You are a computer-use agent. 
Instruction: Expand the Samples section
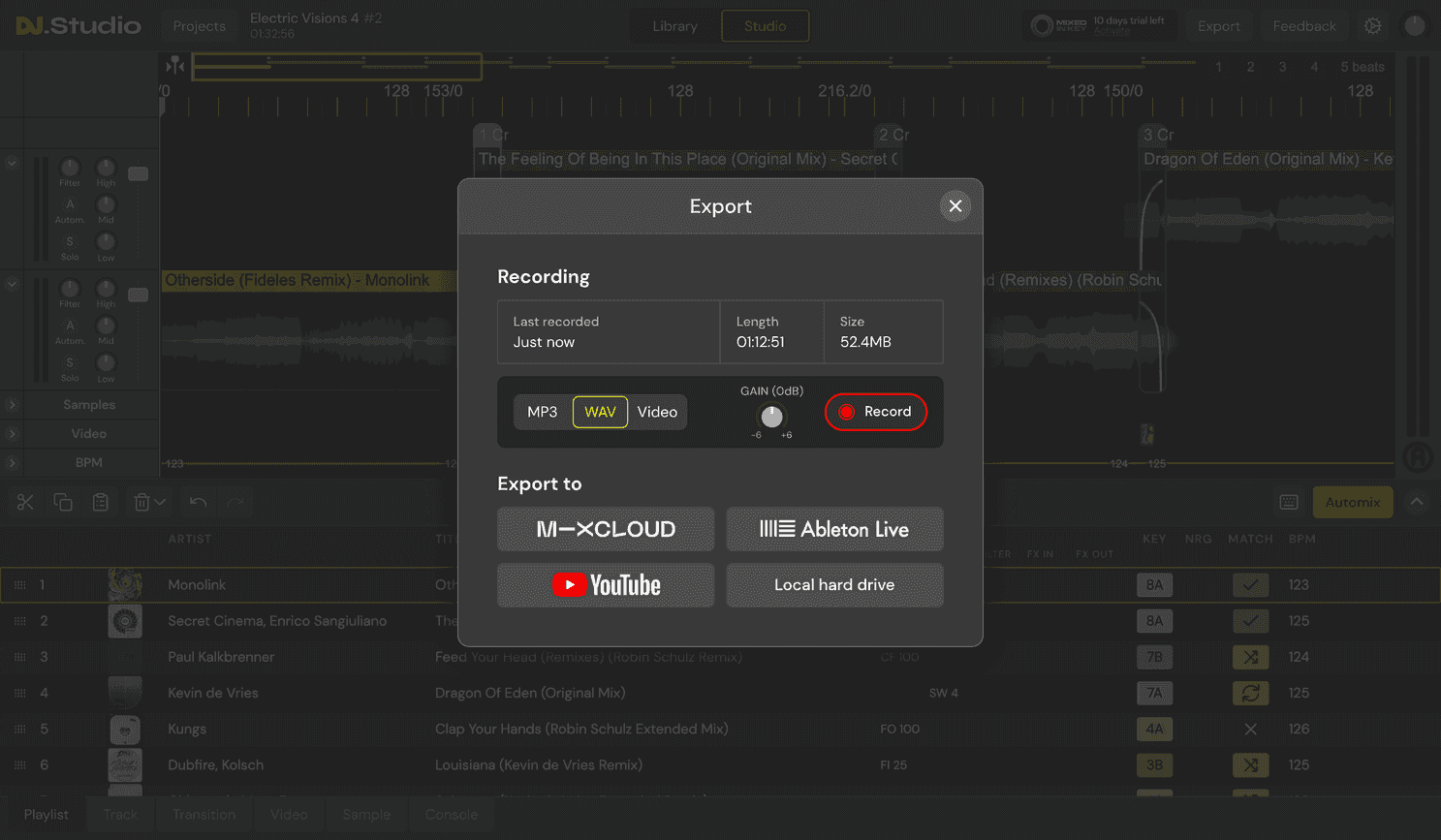click(x=12, y=404)
